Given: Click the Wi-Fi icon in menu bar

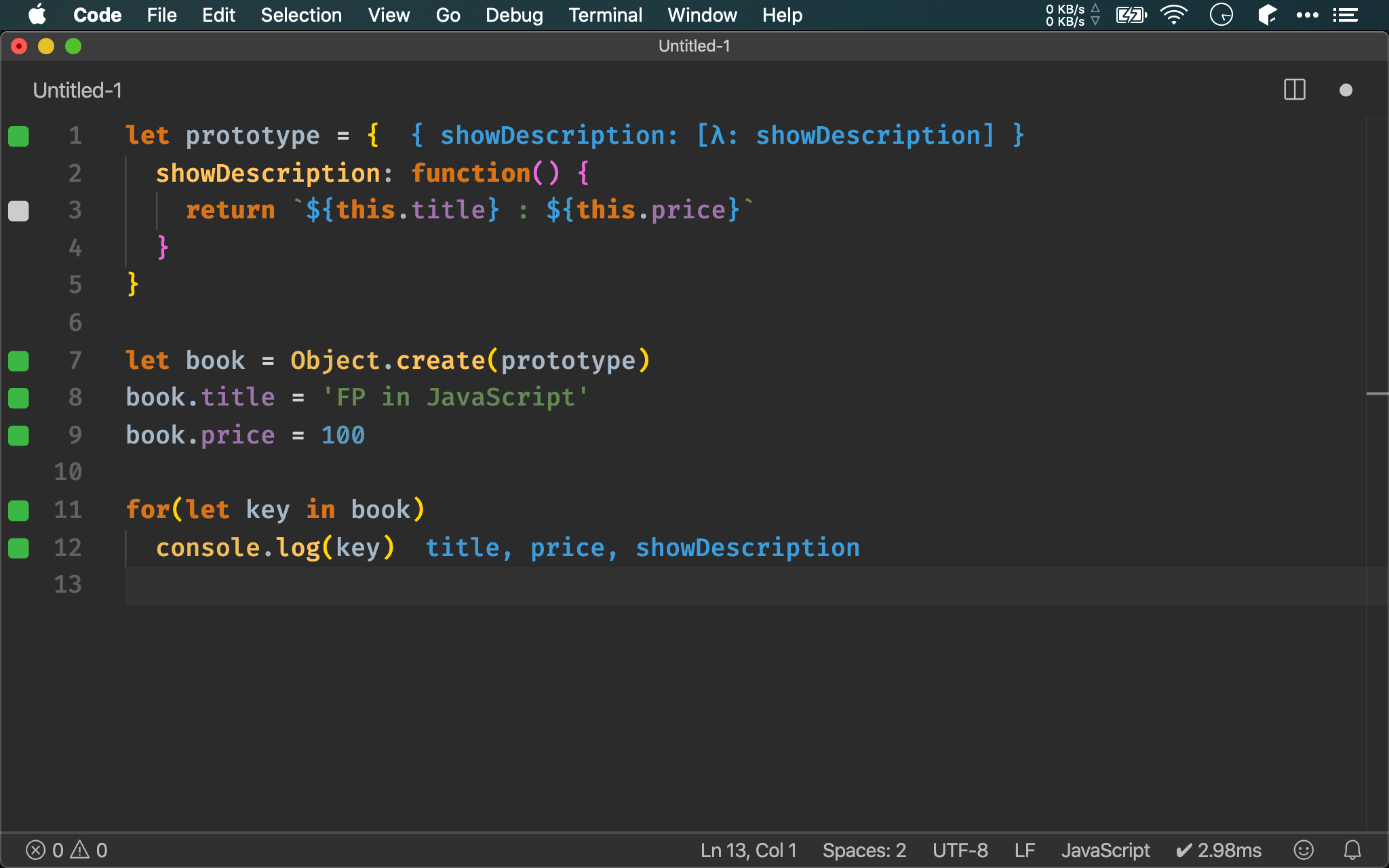Looking at the screenshot, I should point(1173,15).
